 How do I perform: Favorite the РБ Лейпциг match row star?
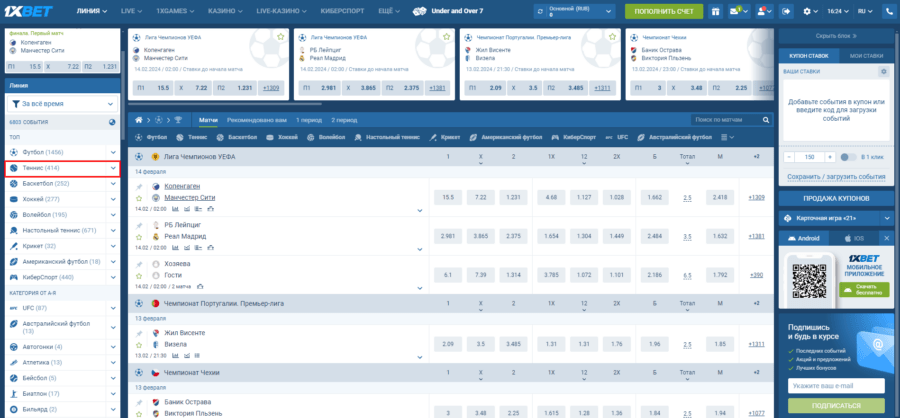point(139,238)
